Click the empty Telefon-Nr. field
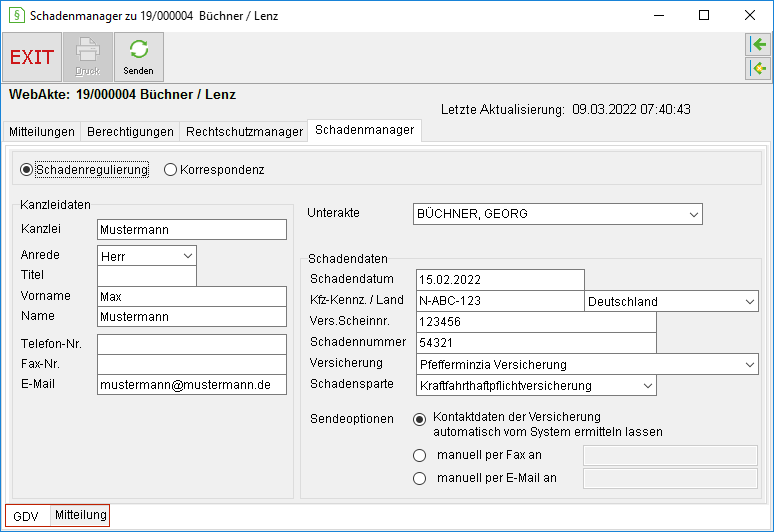Image resolution: width=774 pixels, height=532 pixels. point(192,344)
